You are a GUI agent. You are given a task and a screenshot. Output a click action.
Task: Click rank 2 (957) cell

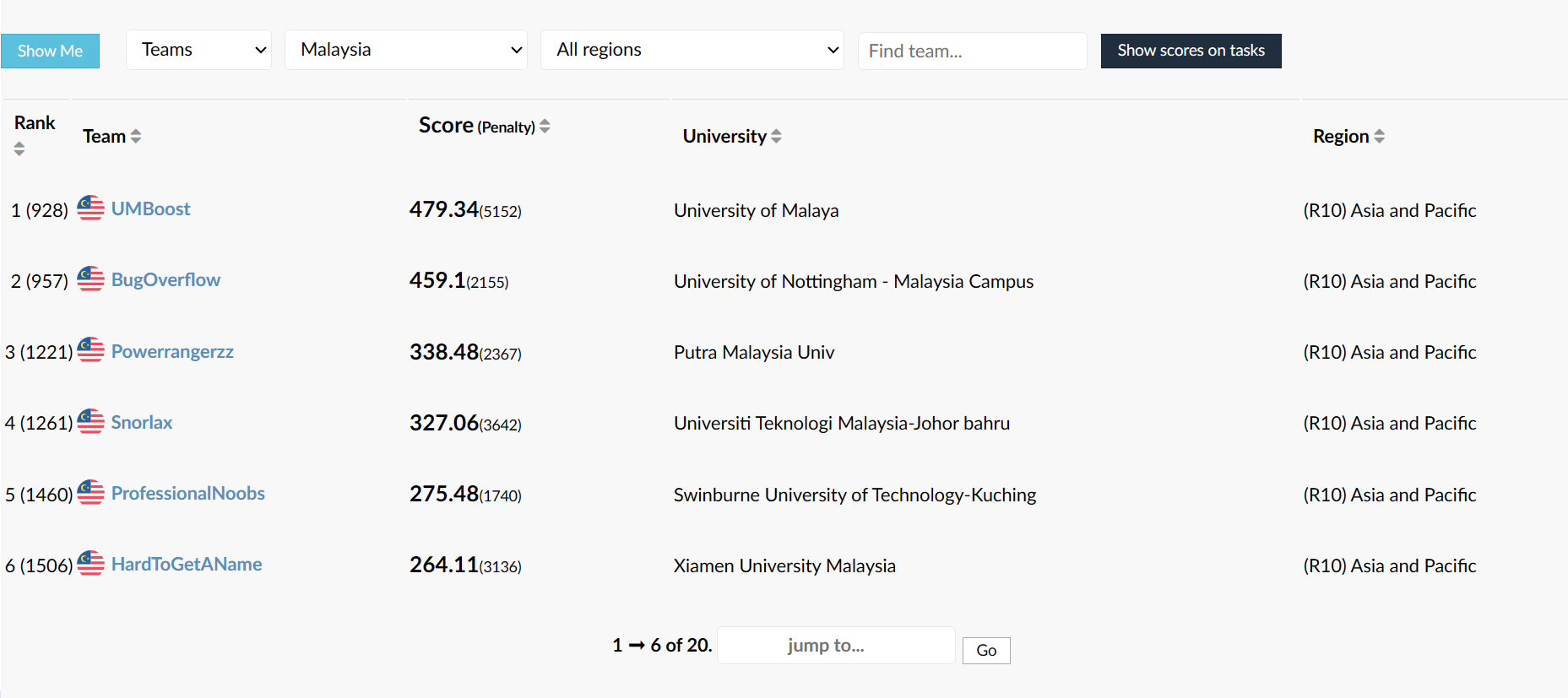(x=40, y=281)
